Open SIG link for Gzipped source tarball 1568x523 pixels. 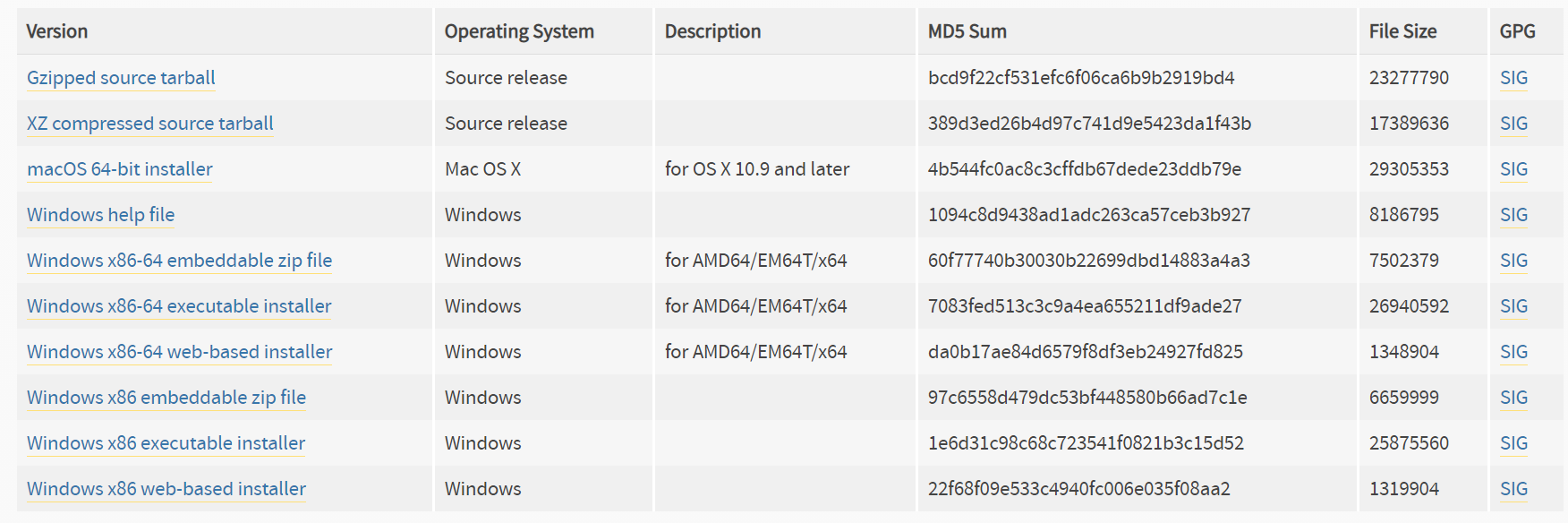(1513, 78)
